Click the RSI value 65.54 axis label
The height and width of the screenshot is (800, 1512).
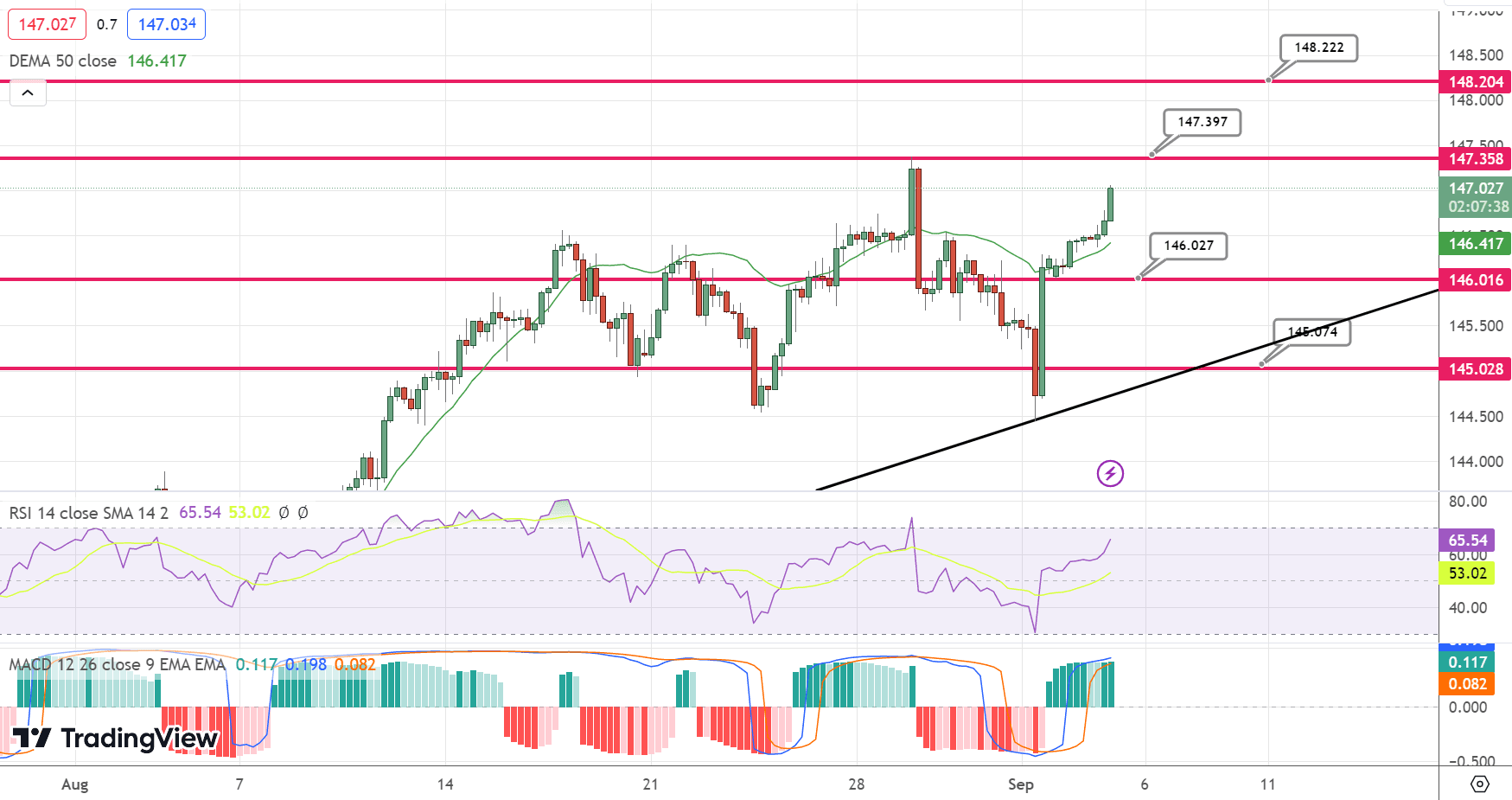click(1467, 541)
